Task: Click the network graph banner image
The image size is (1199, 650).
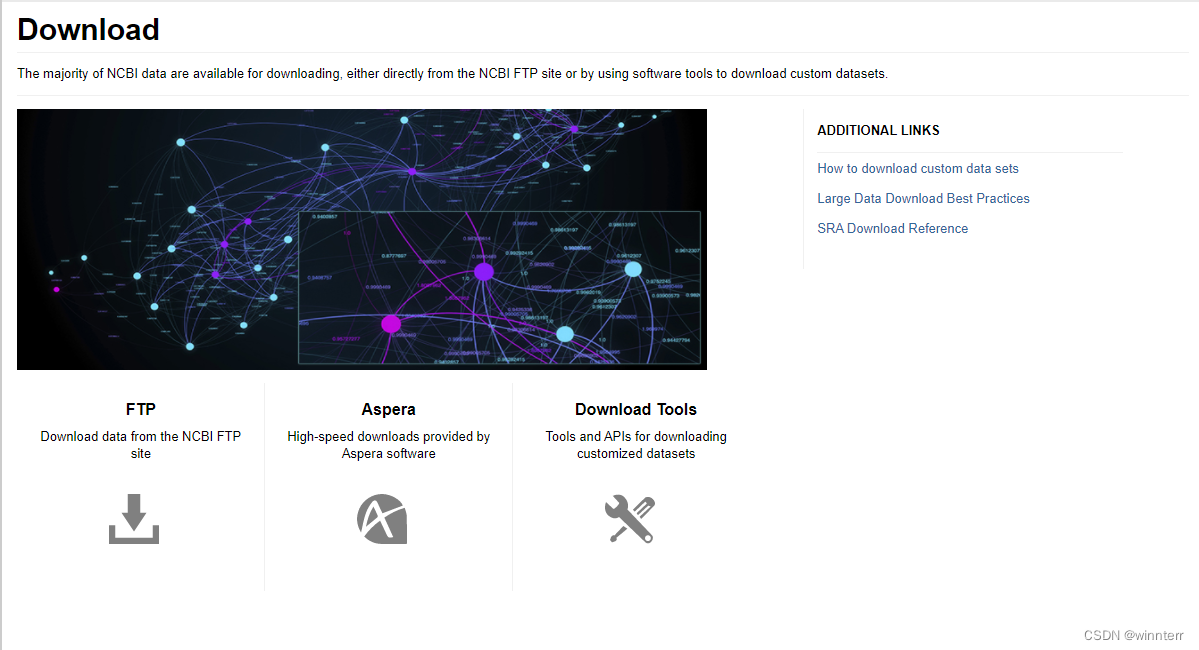Action: [362, 239]
